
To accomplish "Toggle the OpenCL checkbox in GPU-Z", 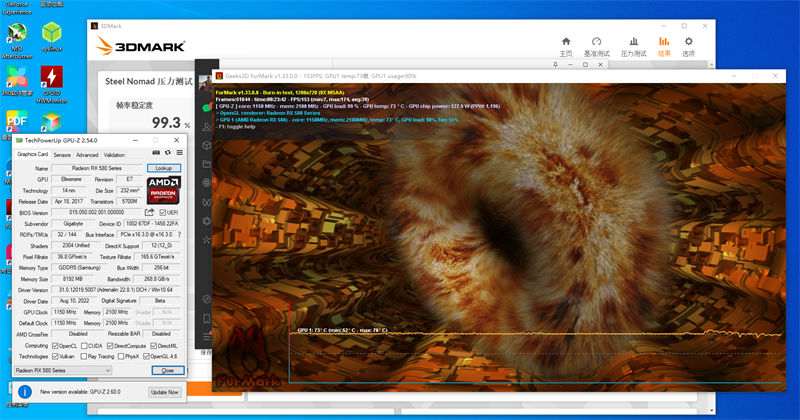I will (55, 345).
